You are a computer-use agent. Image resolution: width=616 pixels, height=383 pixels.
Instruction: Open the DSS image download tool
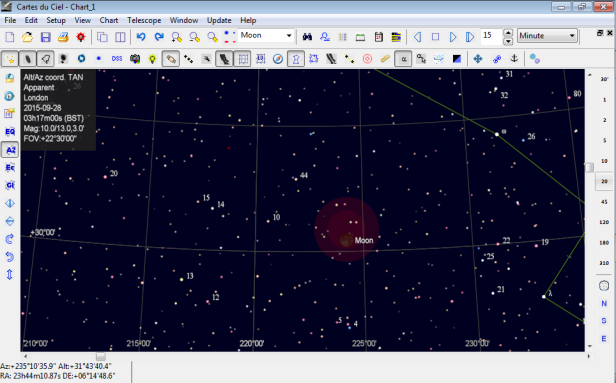tap(117, 59)
